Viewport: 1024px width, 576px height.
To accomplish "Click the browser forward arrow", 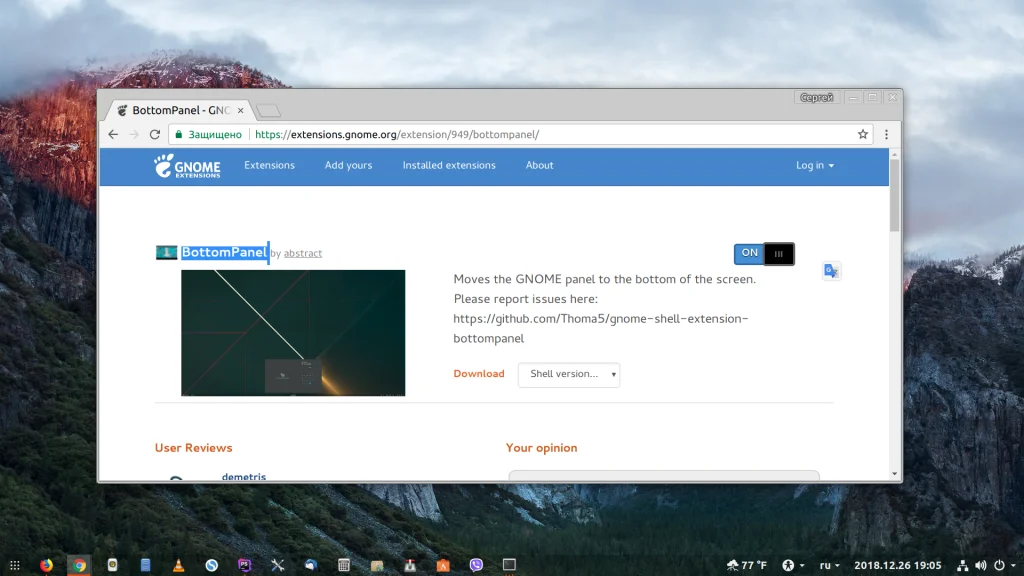I will [134, 135].
